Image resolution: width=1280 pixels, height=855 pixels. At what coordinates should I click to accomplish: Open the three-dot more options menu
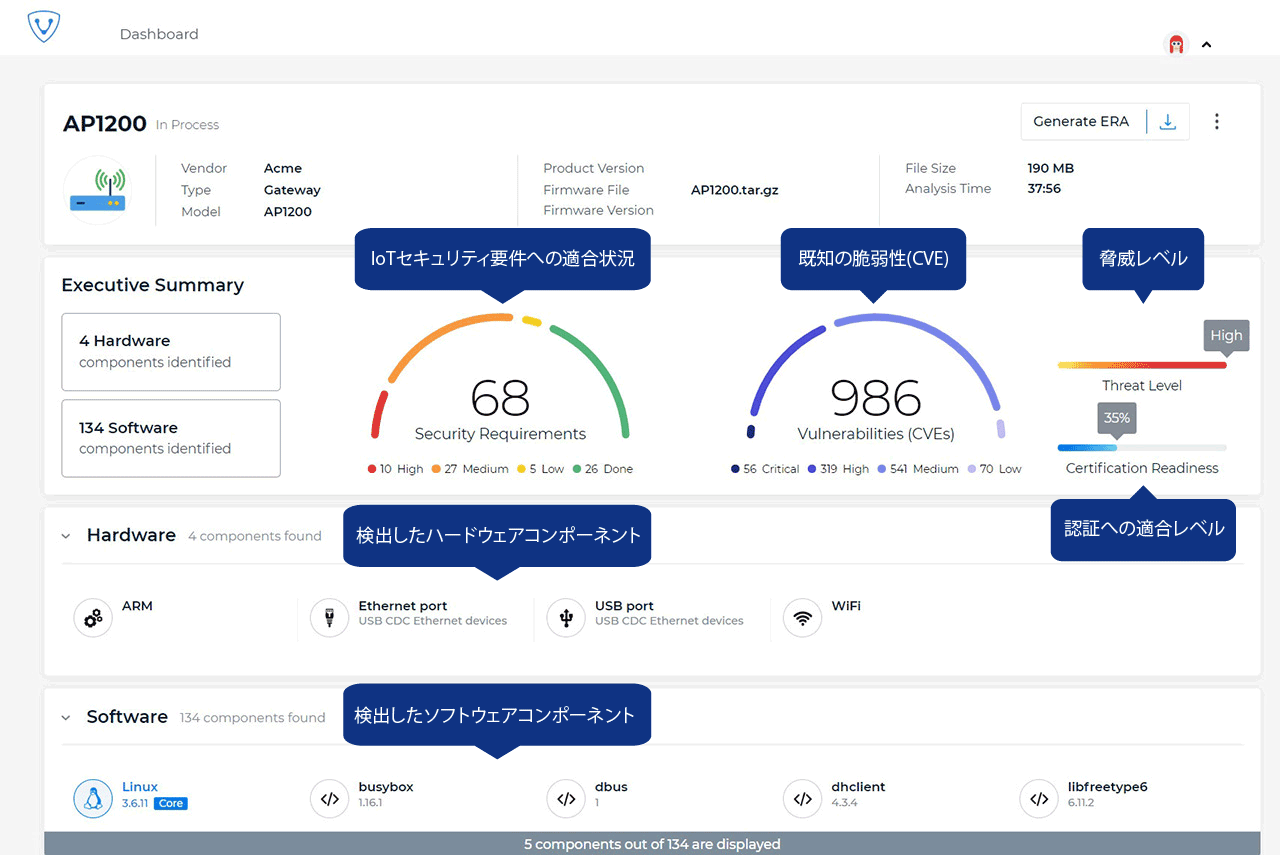[1216, 122]
